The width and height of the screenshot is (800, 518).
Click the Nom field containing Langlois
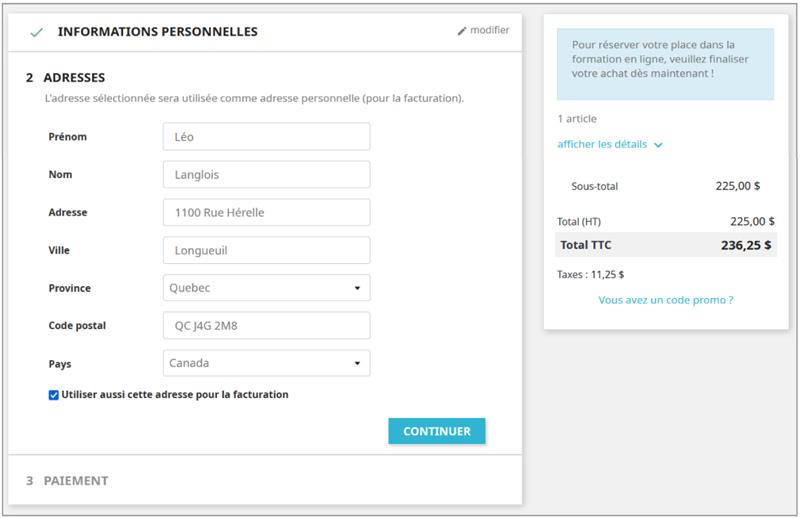pos(266,175)
